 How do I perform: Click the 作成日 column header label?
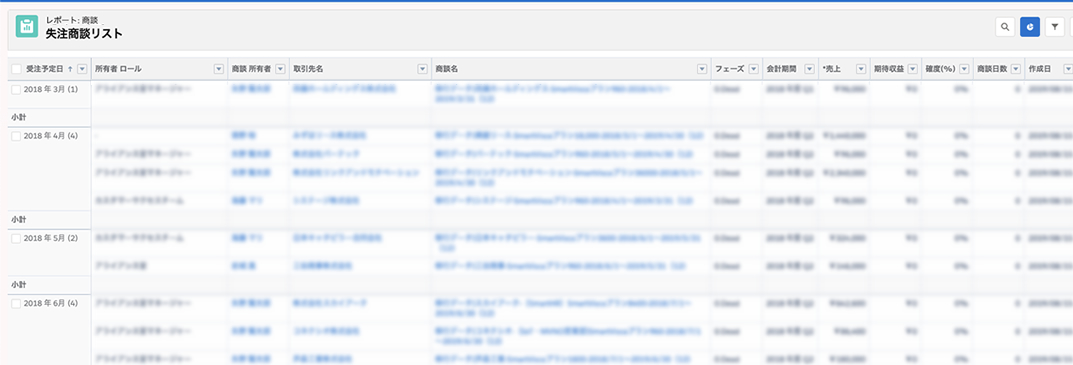pos(1040,69)
